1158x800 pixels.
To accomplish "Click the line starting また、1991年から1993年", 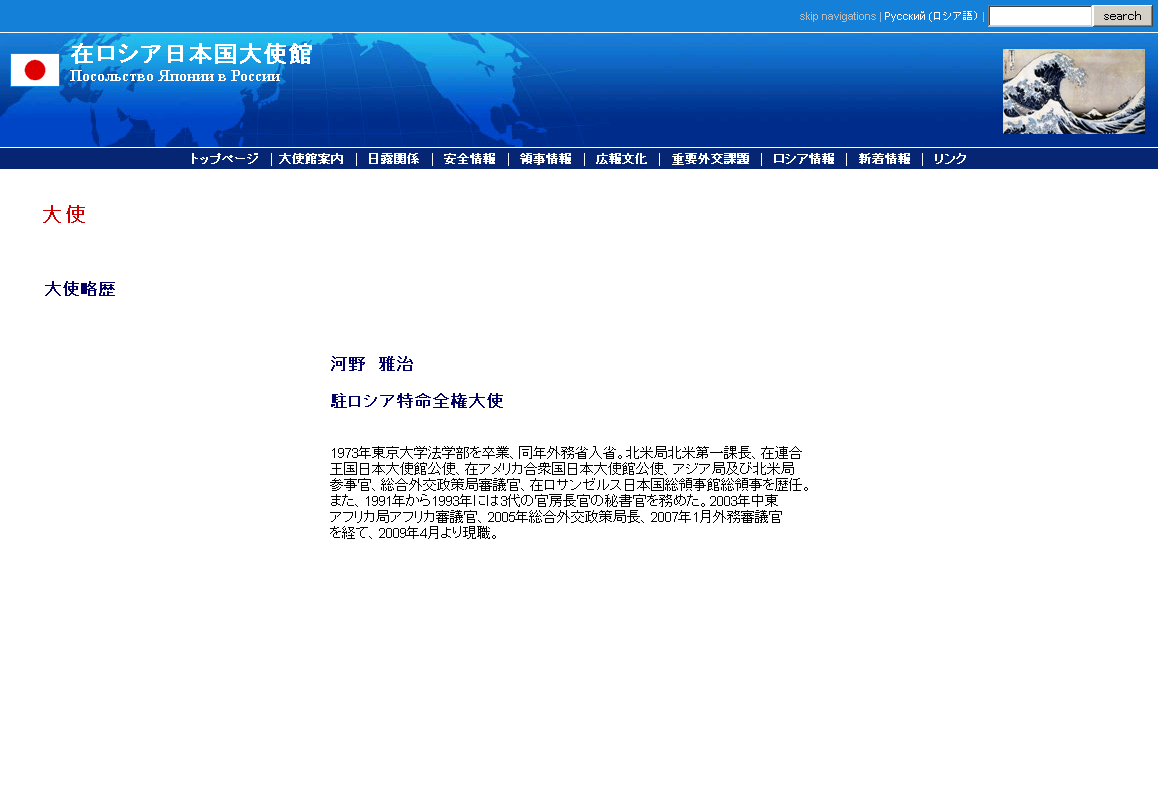I will [x=554, y=501].
